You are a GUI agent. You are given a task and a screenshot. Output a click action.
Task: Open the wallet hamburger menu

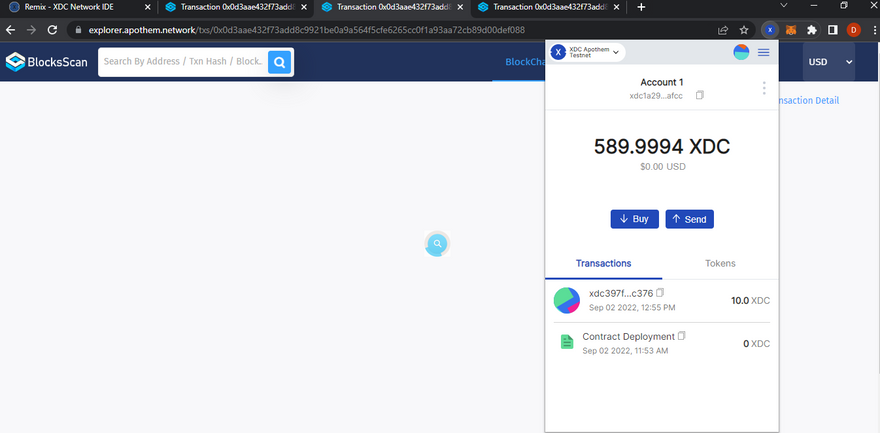(764, 52)
